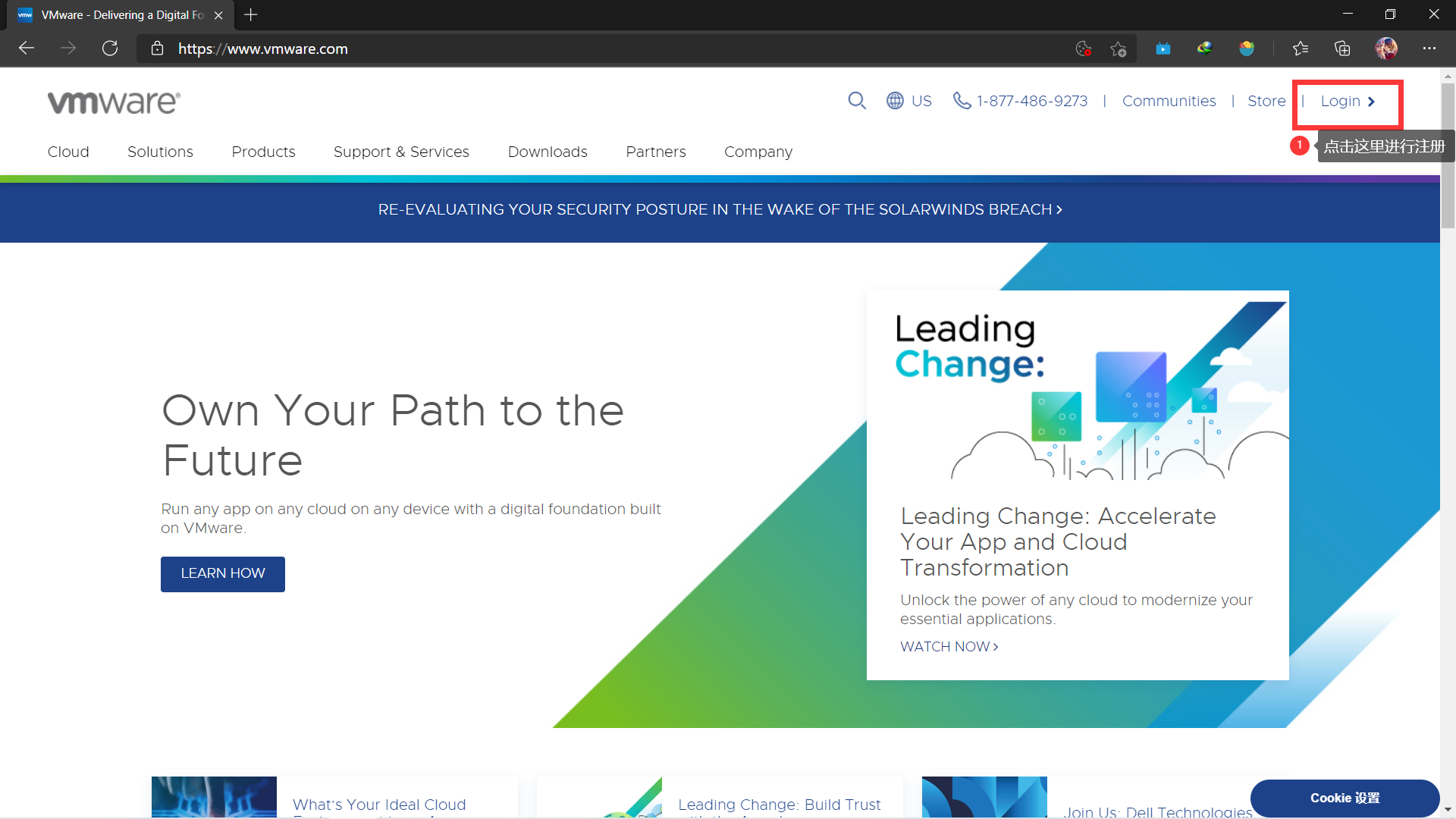
Task: Click the browser profile avatar
Action: tap(1386, 49)
